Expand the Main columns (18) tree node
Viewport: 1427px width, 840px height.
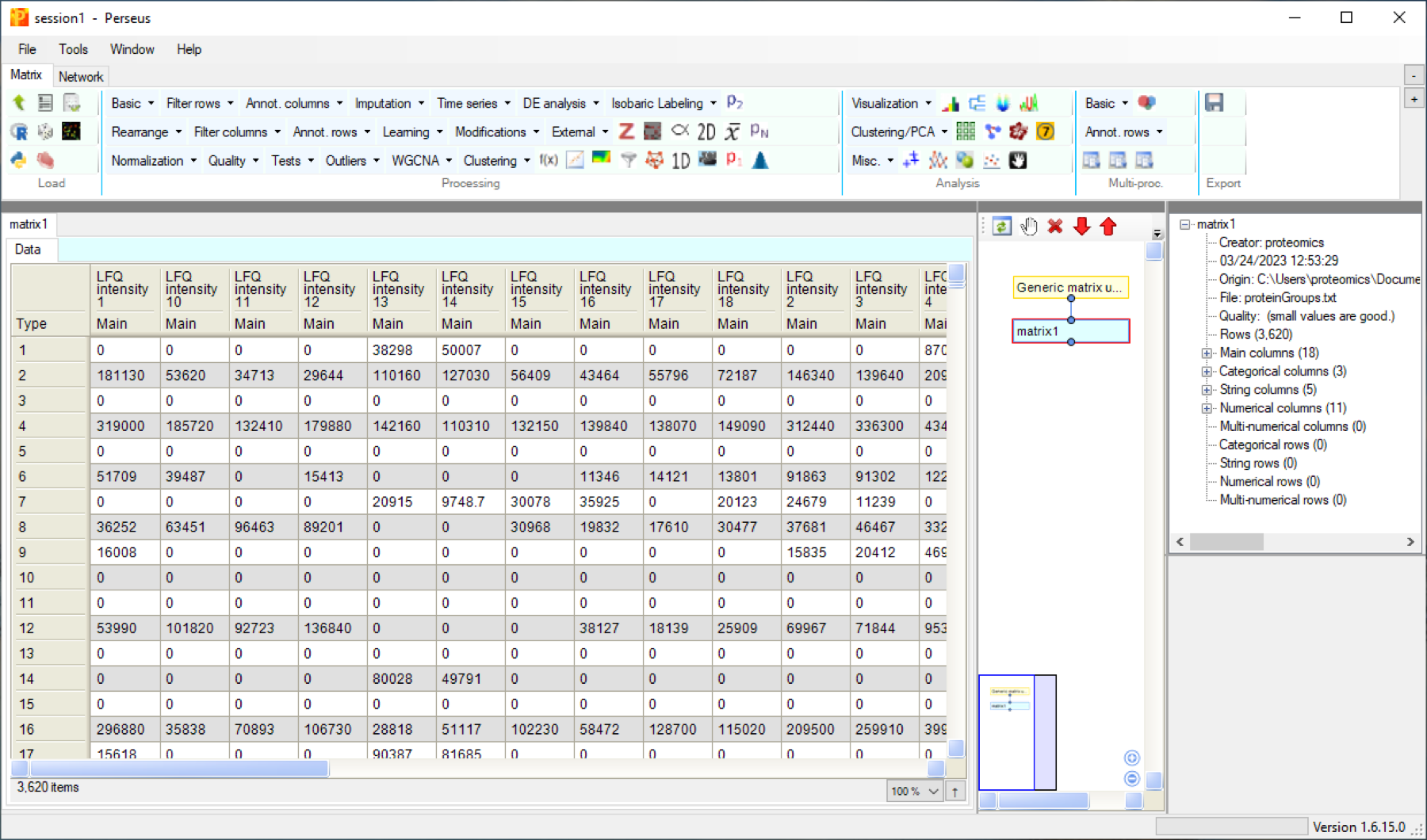pyautogui.click(x=1207, y=353)
